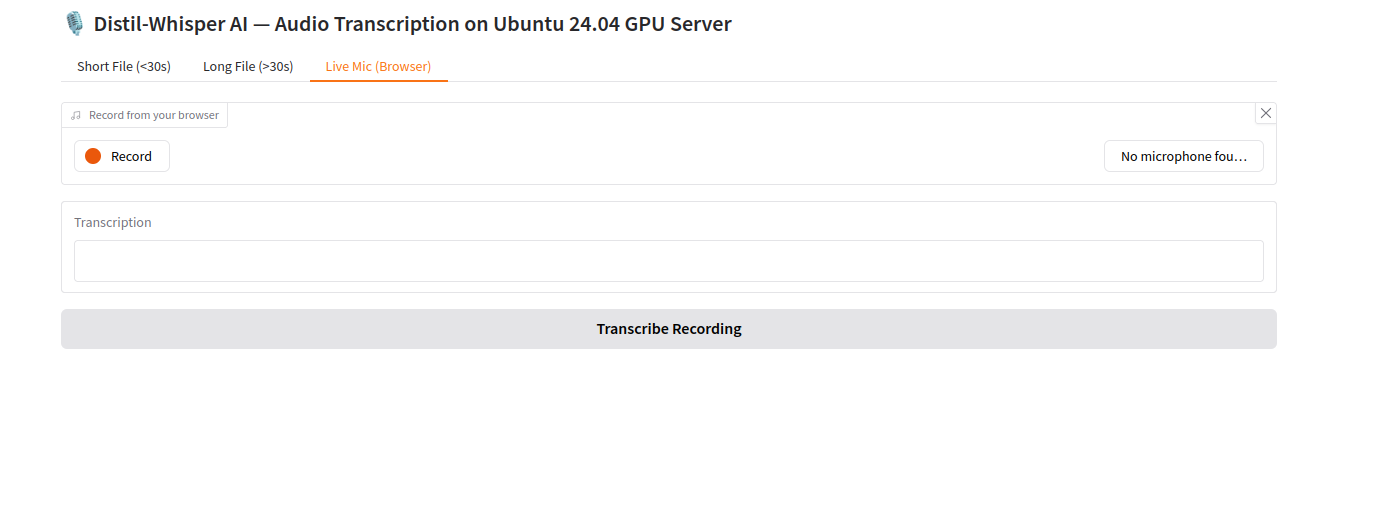Focus the Transcription text box
The width and height of the screenshot is (1376, 507).
click(x=668, y=261)
